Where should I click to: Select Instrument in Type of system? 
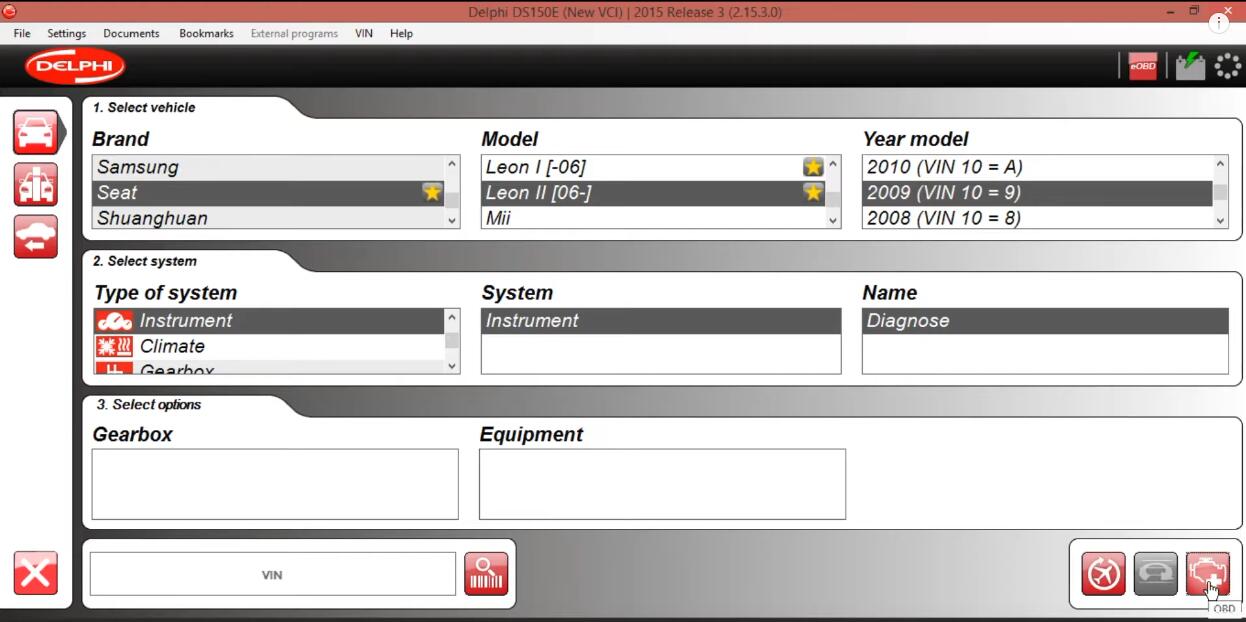point(268,321)
